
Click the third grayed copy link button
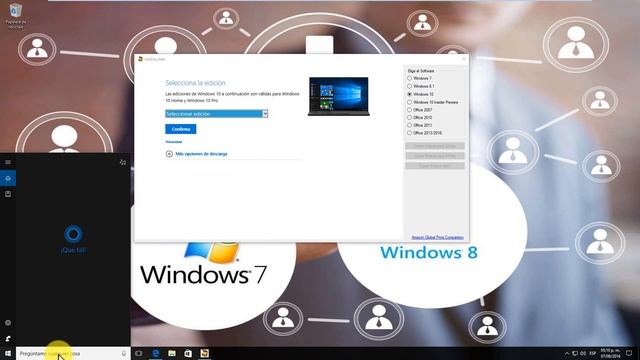tap(435, 166)
